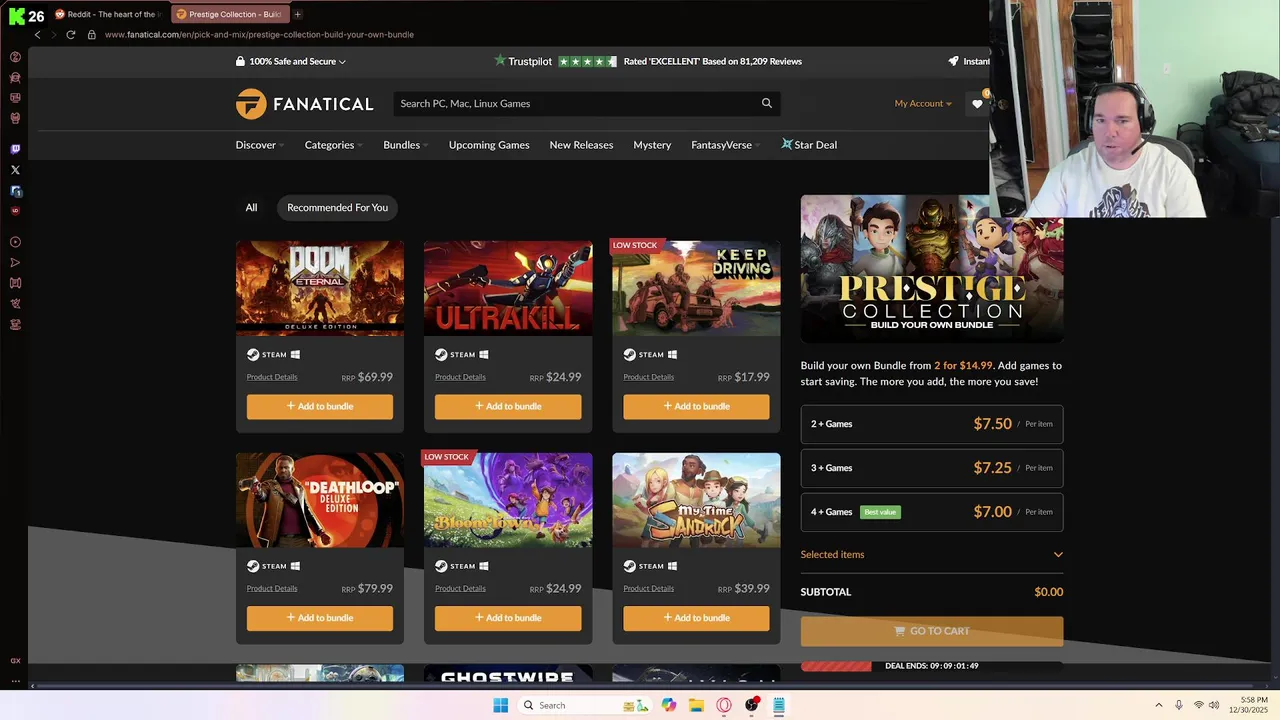Open Product Details for ULTRAKILL
Image resolution: width=1280 pixels, height=720 pixels.
pyautogui.click(x=460, y=377)
